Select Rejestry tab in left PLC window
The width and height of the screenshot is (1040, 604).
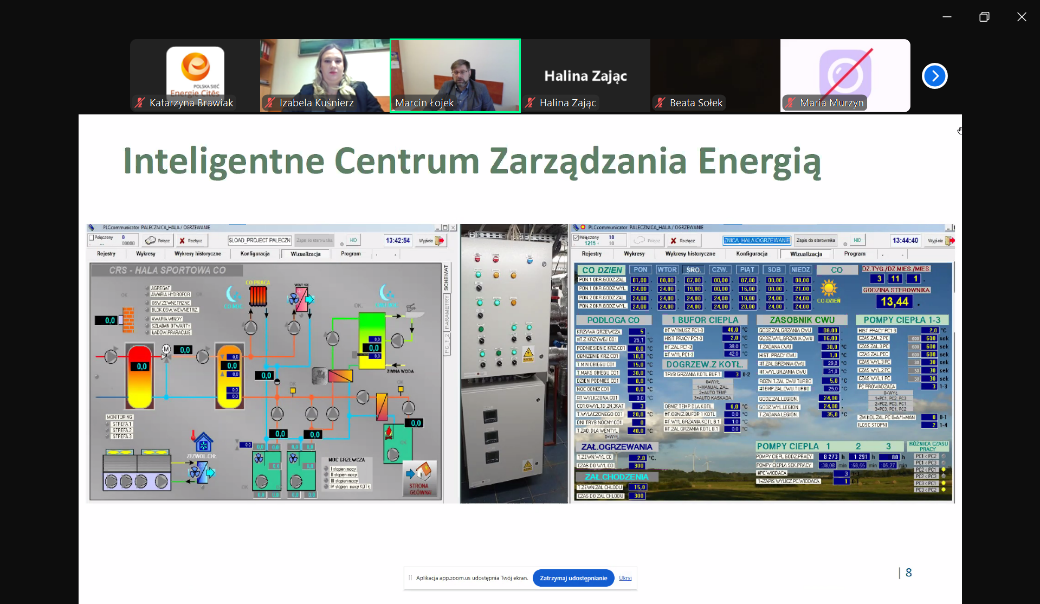[x=107, y=254]
